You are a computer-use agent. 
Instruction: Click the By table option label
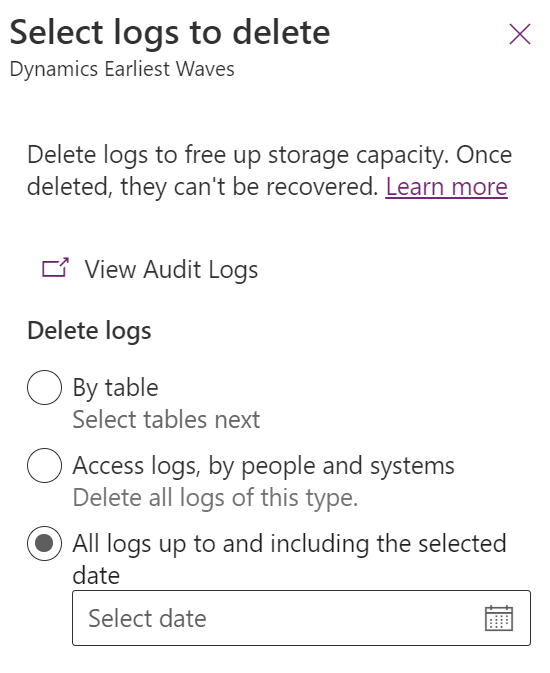coord(115,388)
